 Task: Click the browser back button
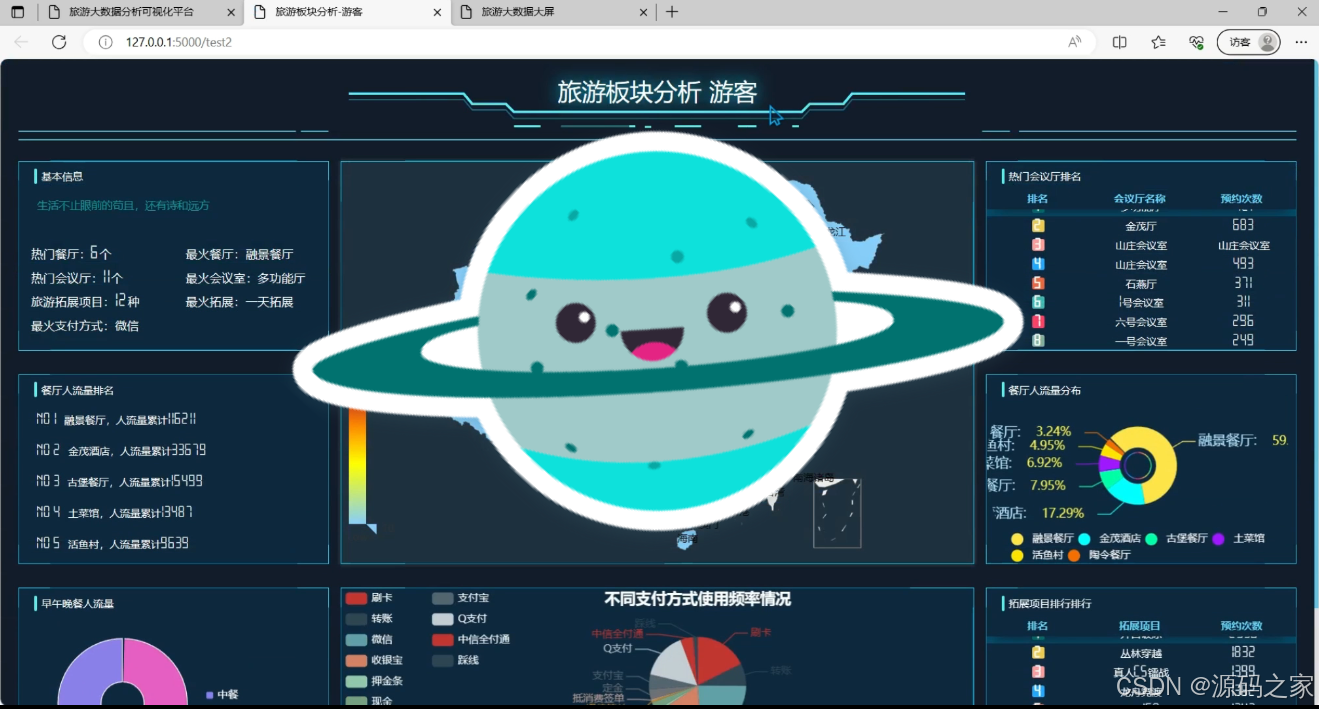coord(20,42)
